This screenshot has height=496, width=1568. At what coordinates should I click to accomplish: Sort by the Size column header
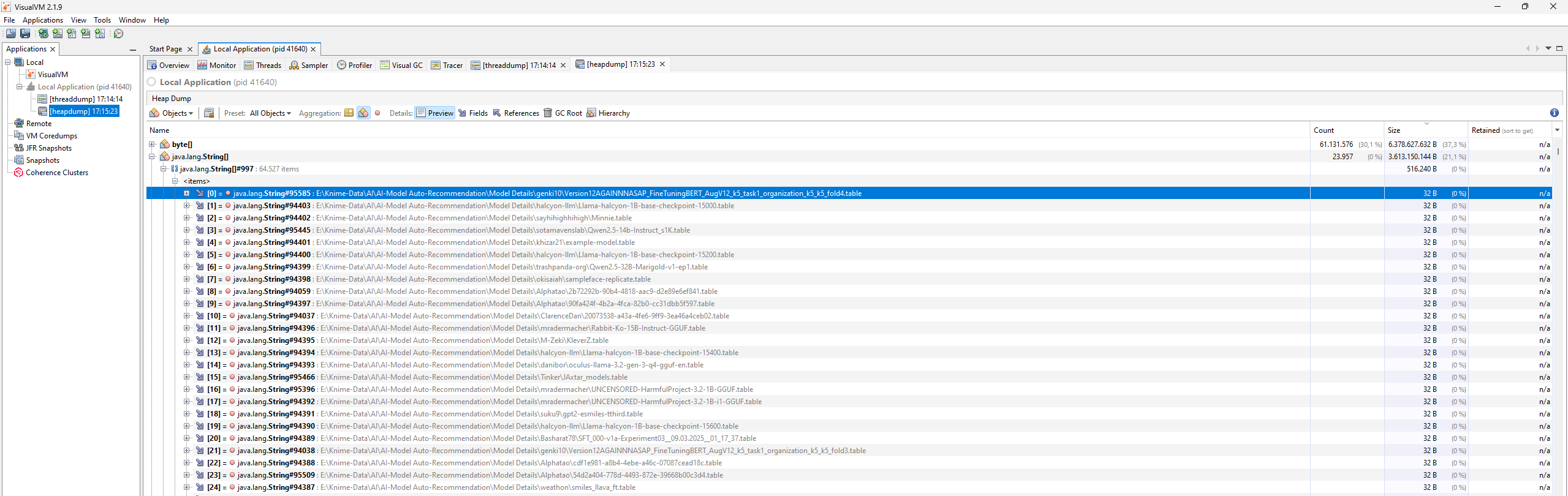[x=1426, y=130]
